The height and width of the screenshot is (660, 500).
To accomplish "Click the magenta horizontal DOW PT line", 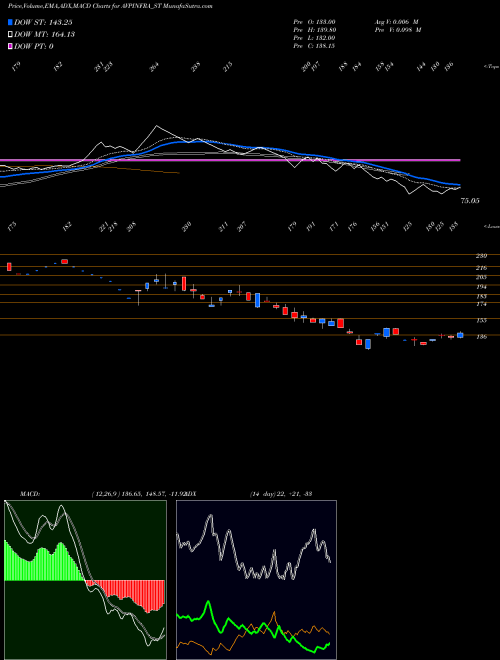I will coord(230,160).
